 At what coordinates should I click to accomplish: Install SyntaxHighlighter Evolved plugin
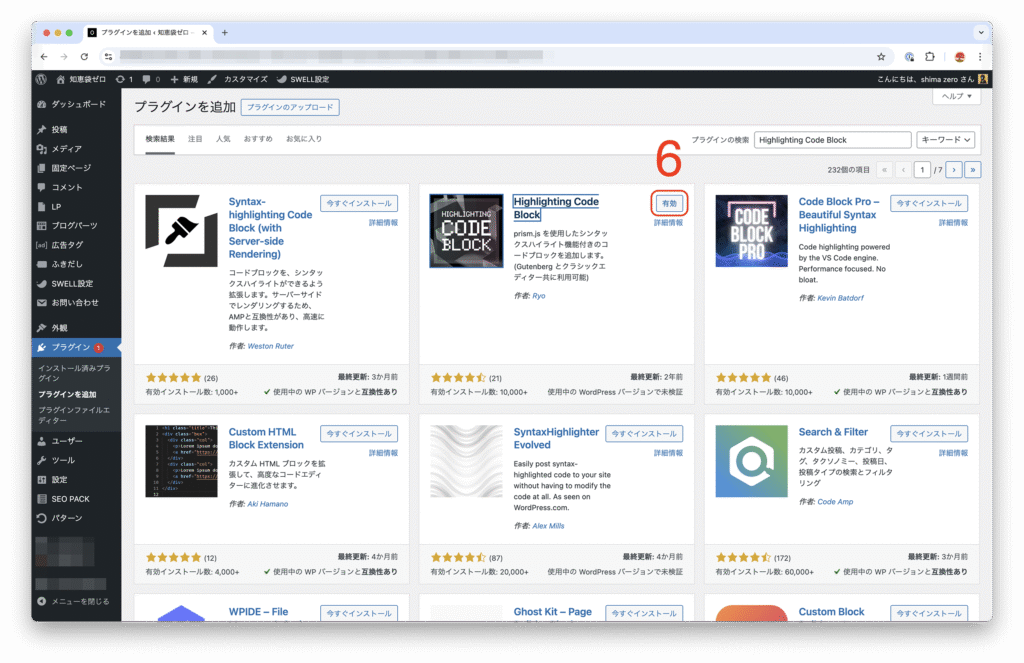point(645,434)
